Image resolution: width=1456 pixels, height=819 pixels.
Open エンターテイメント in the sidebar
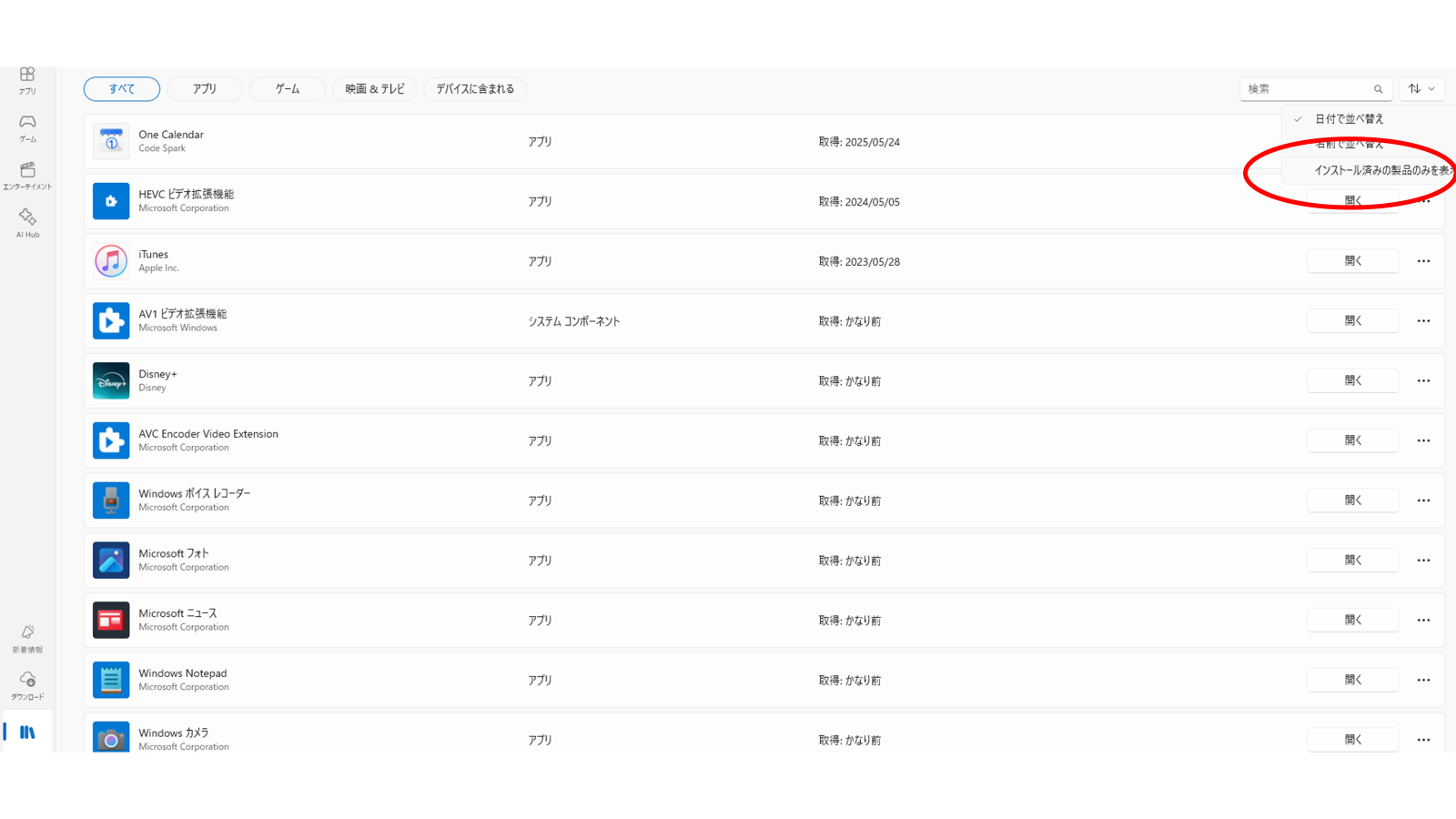(27, 176)
